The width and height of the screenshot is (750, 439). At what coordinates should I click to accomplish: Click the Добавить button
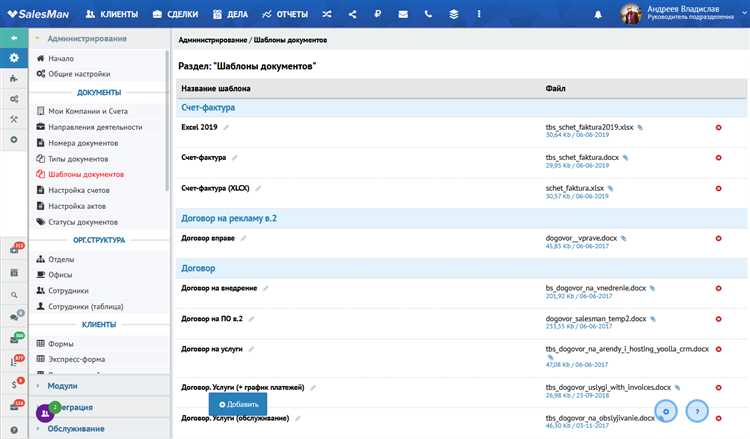tap(238, 403)
